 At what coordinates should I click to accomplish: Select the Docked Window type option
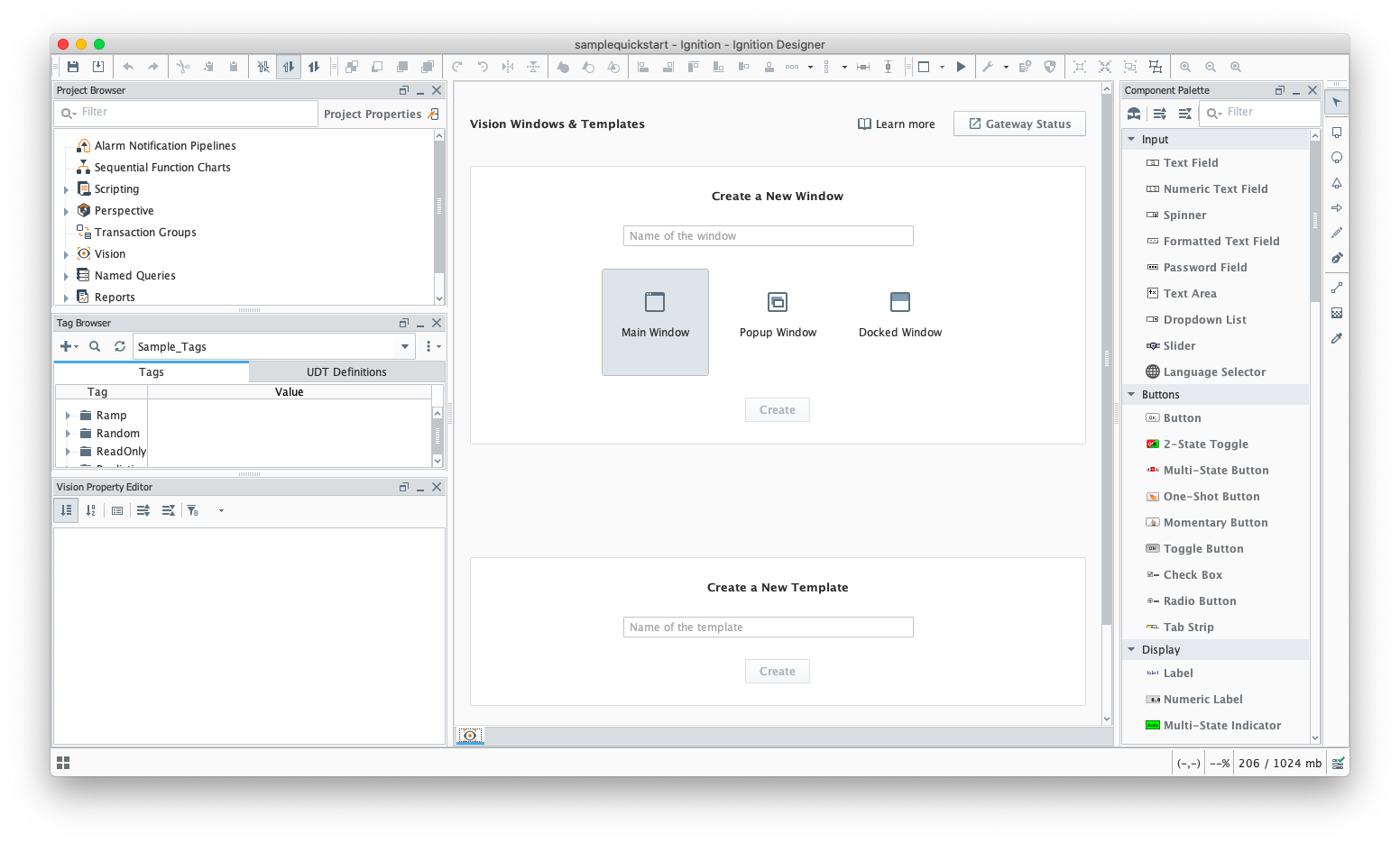click(900, 322)
